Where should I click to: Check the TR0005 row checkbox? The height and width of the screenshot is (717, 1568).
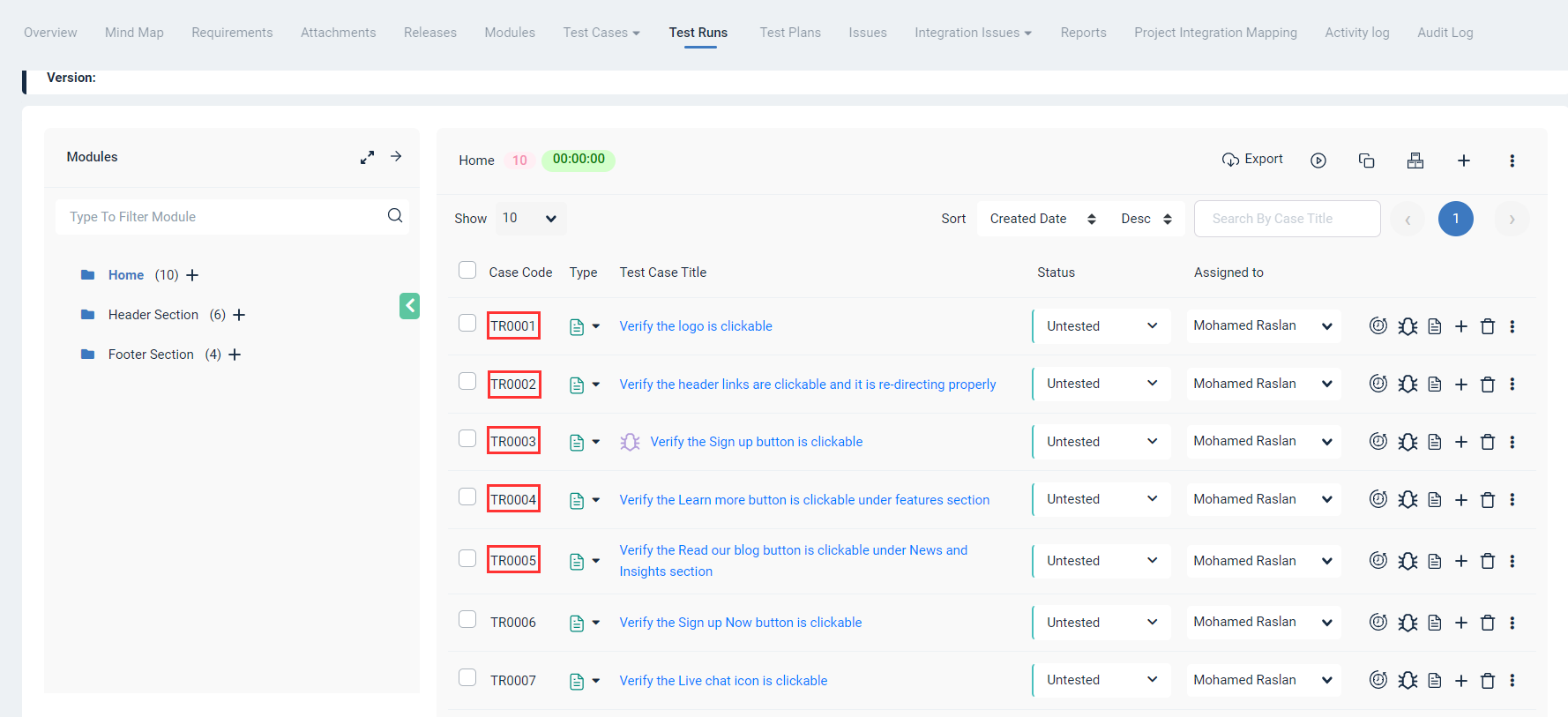tap(467, 558)
